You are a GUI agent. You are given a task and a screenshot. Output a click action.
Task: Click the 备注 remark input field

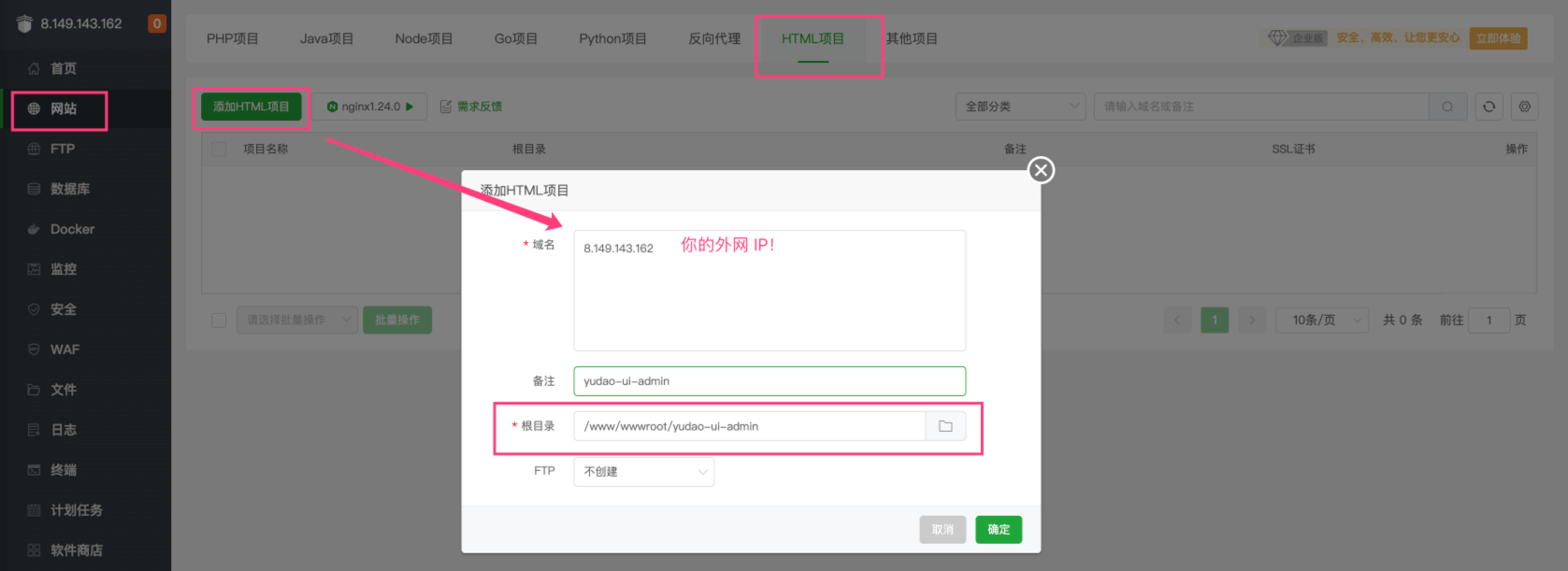pyautogui.click(x=769, y=381)
